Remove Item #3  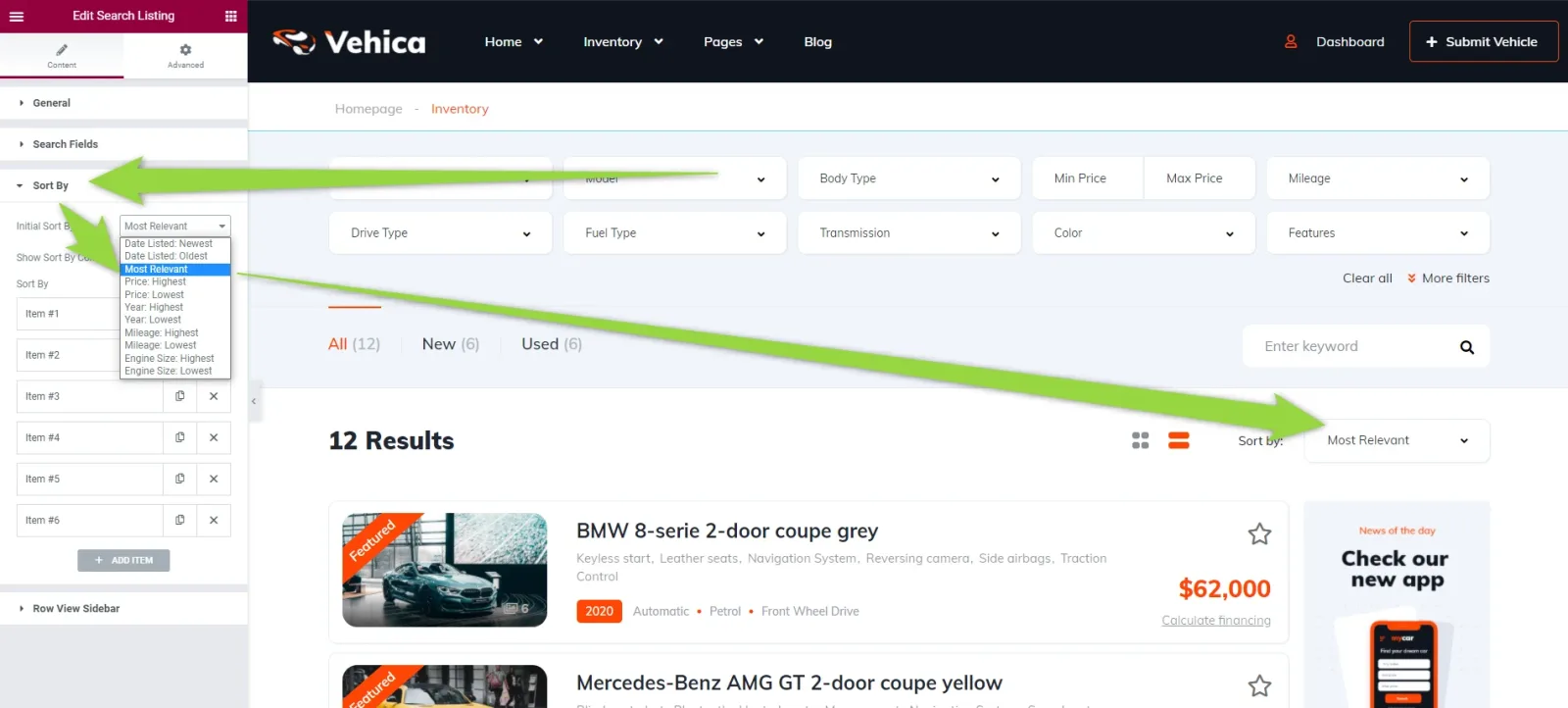click(x=214, y=396)
